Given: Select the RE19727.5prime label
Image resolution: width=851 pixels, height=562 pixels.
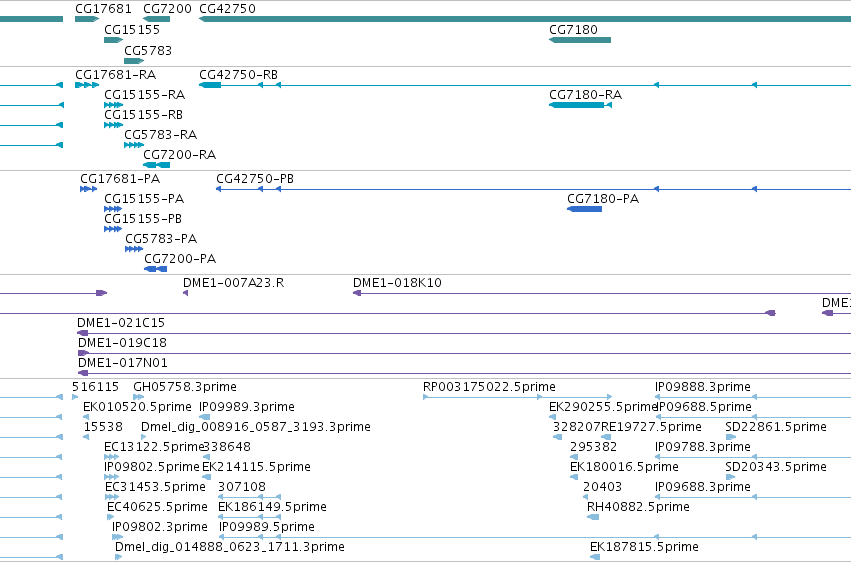Looking at the screenshot, I should point(651,427).
